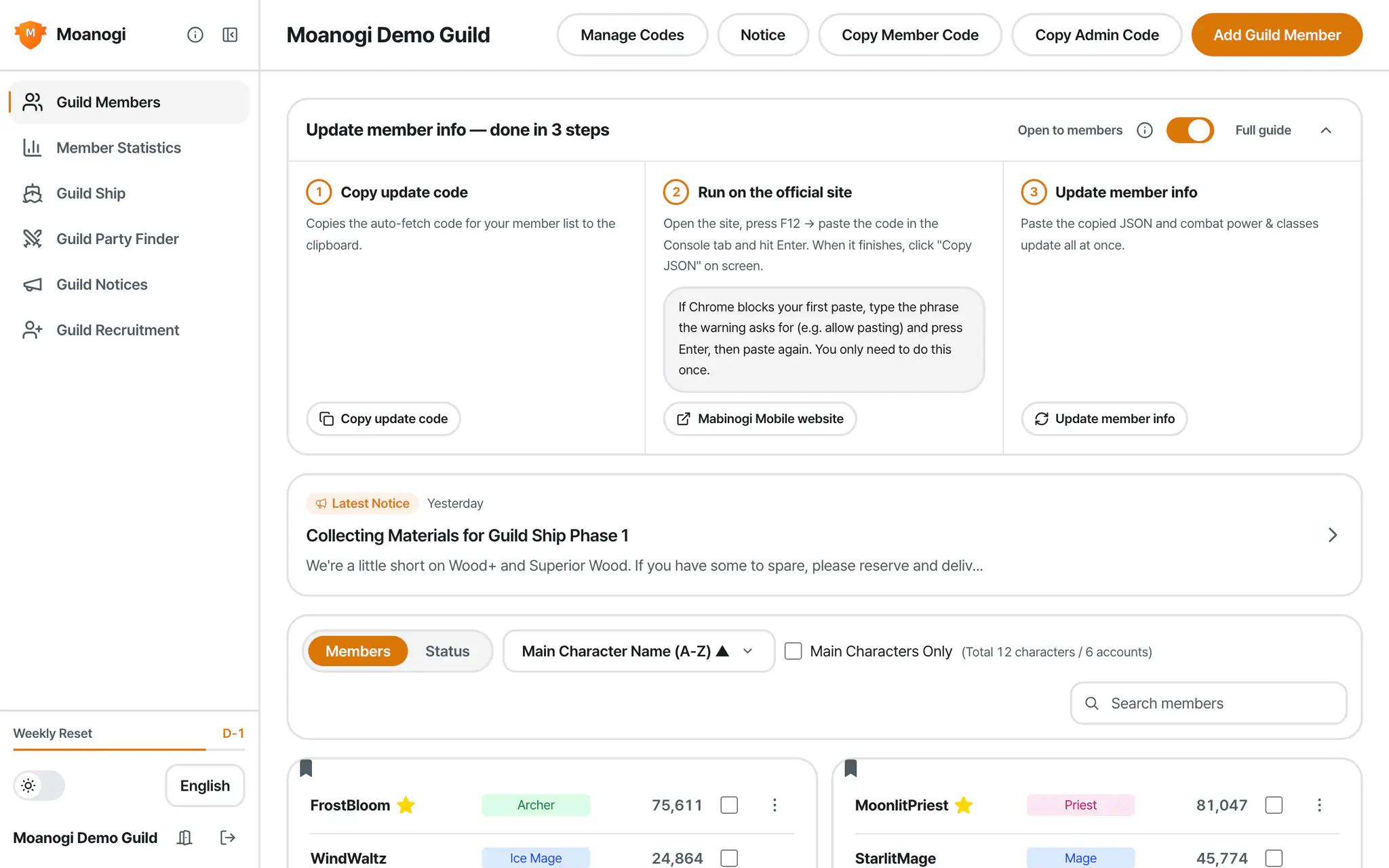
Task: Click the Copy update code button
Action: click(383, 419)
